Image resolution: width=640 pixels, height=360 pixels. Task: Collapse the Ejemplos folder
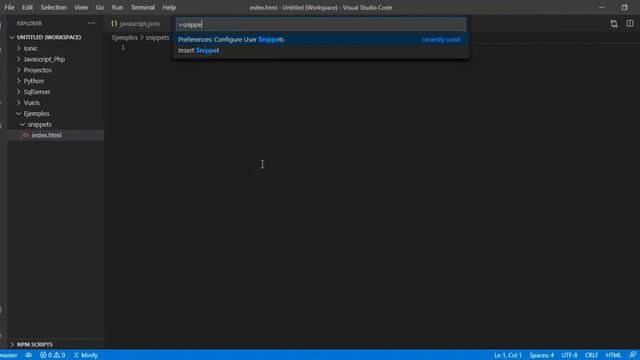tap(56, 113)
